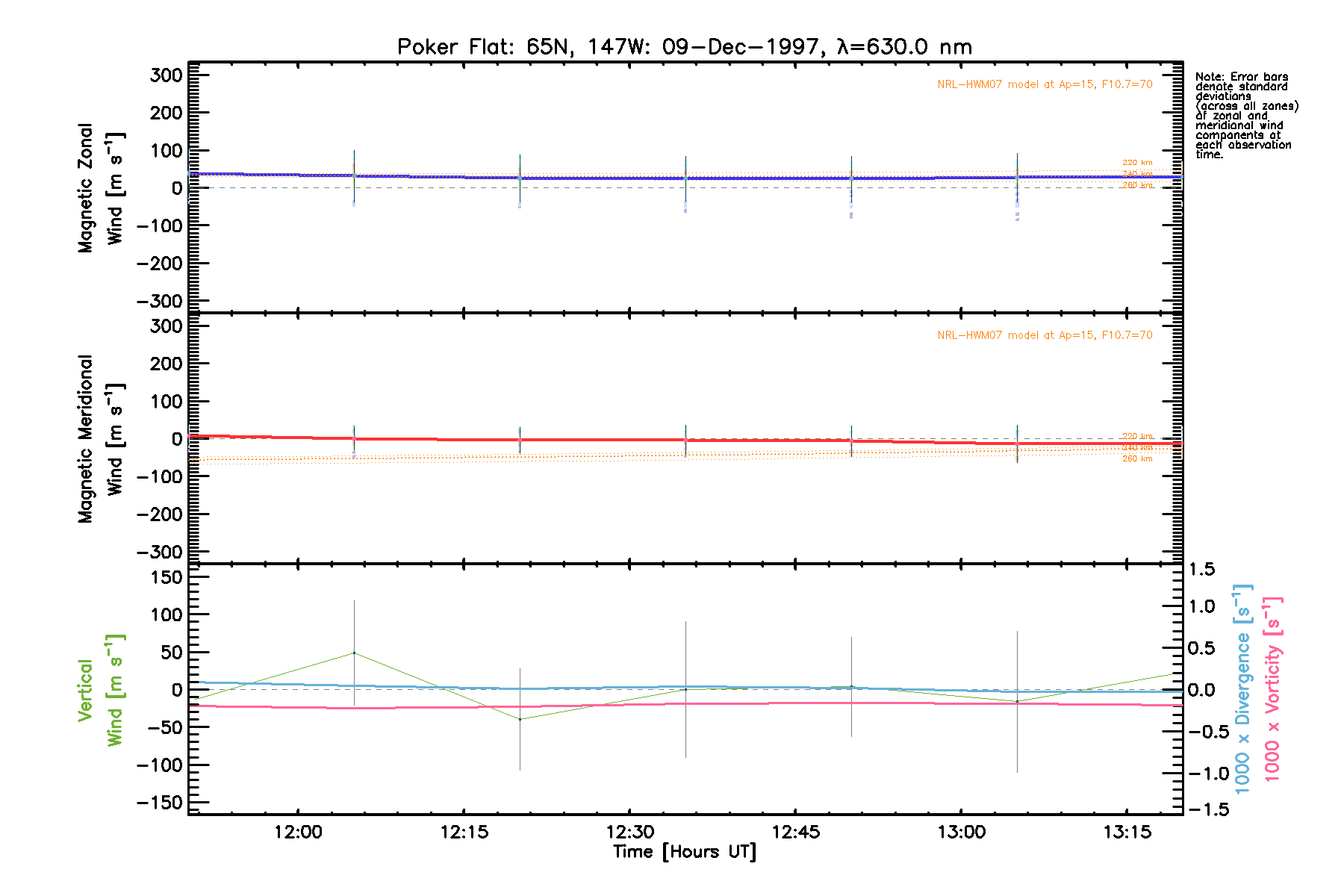Click the error bars note text
Screen dimensions: 1344x896
pyautogui.click(x=1245, y=116)
